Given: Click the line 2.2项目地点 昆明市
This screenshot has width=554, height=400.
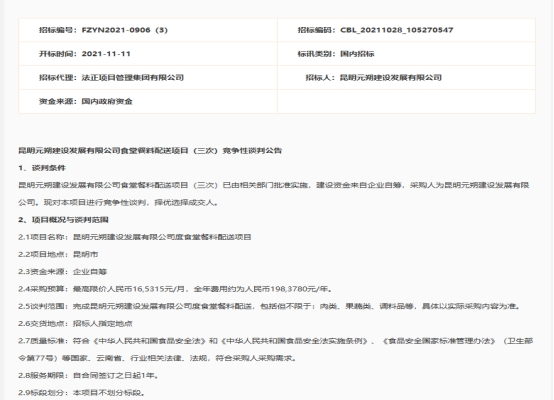Looking at the screenshot, I should (x=58, y=254).
